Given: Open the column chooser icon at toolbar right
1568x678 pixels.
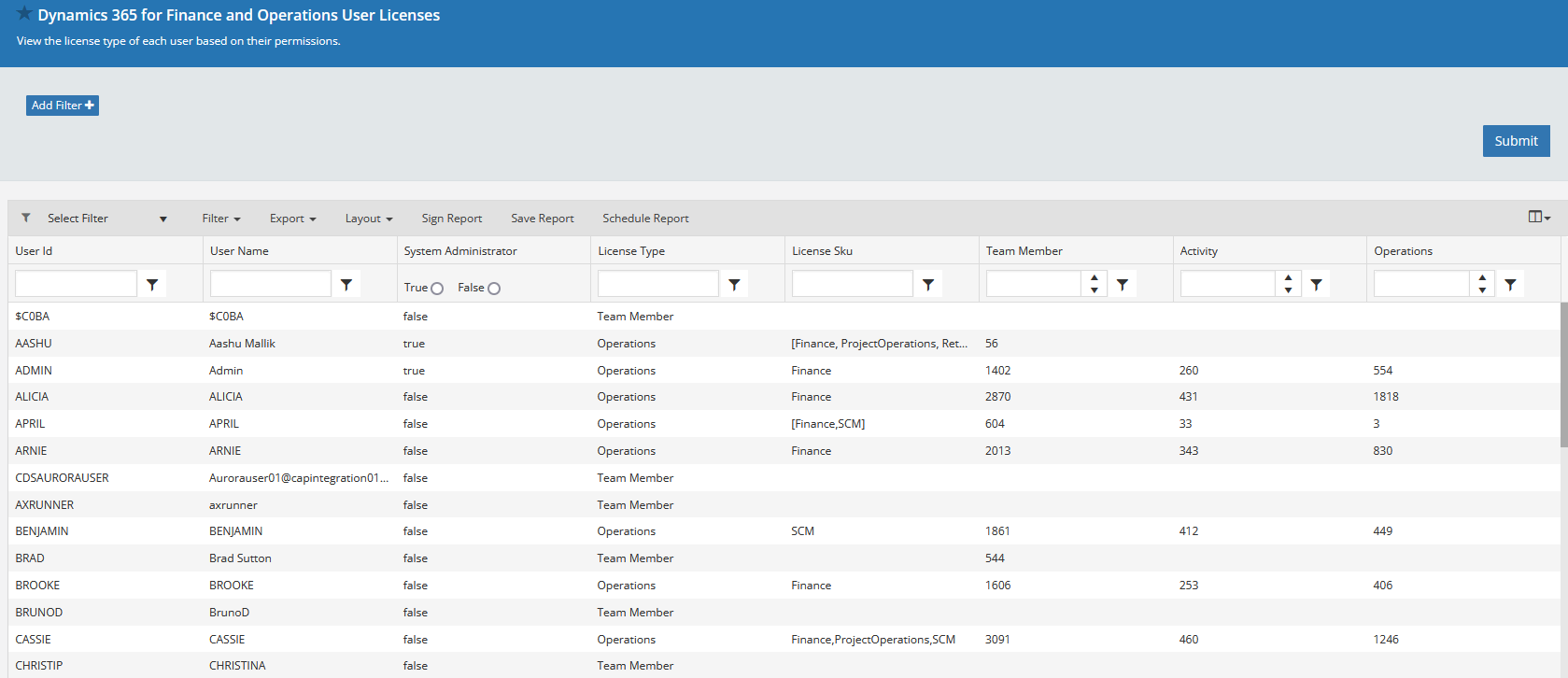Looking at the screenshot, I should tap(1539, 217).
